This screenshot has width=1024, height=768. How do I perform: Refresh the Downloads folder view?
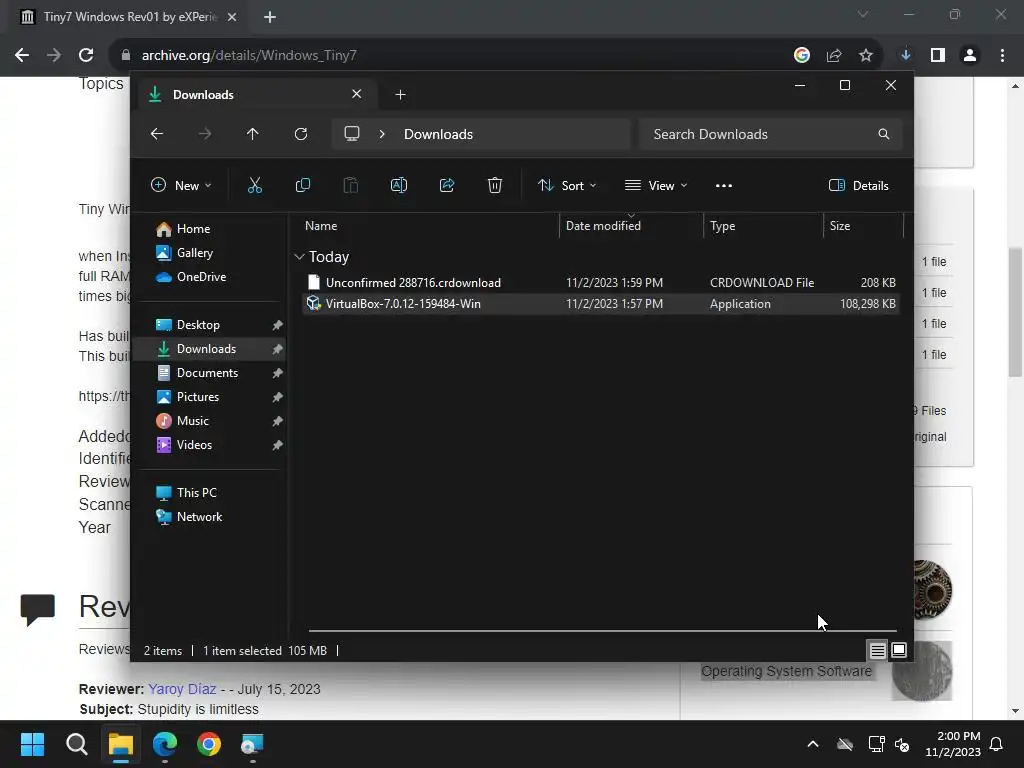click(300, 134)
